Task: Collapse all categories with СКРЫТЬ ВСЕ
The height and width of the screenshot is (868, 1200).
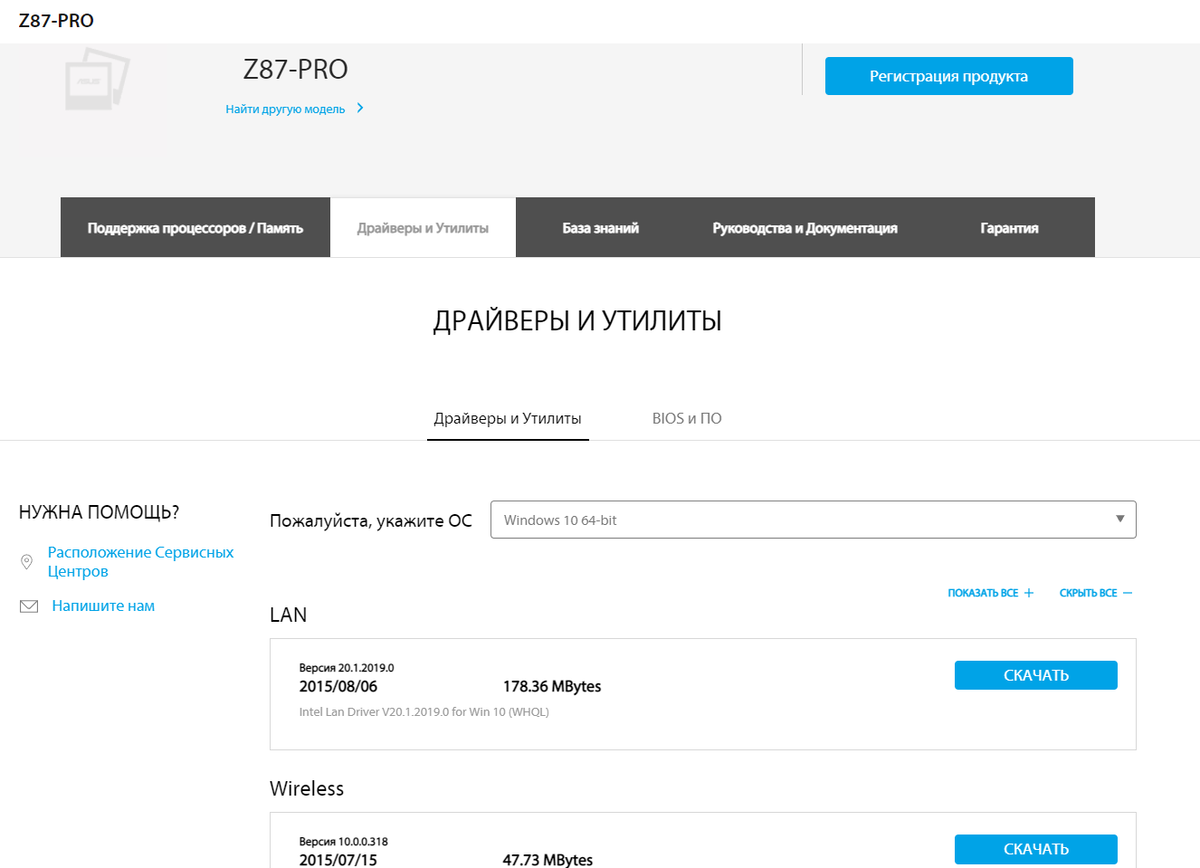Action: (x=1088, y=593)
